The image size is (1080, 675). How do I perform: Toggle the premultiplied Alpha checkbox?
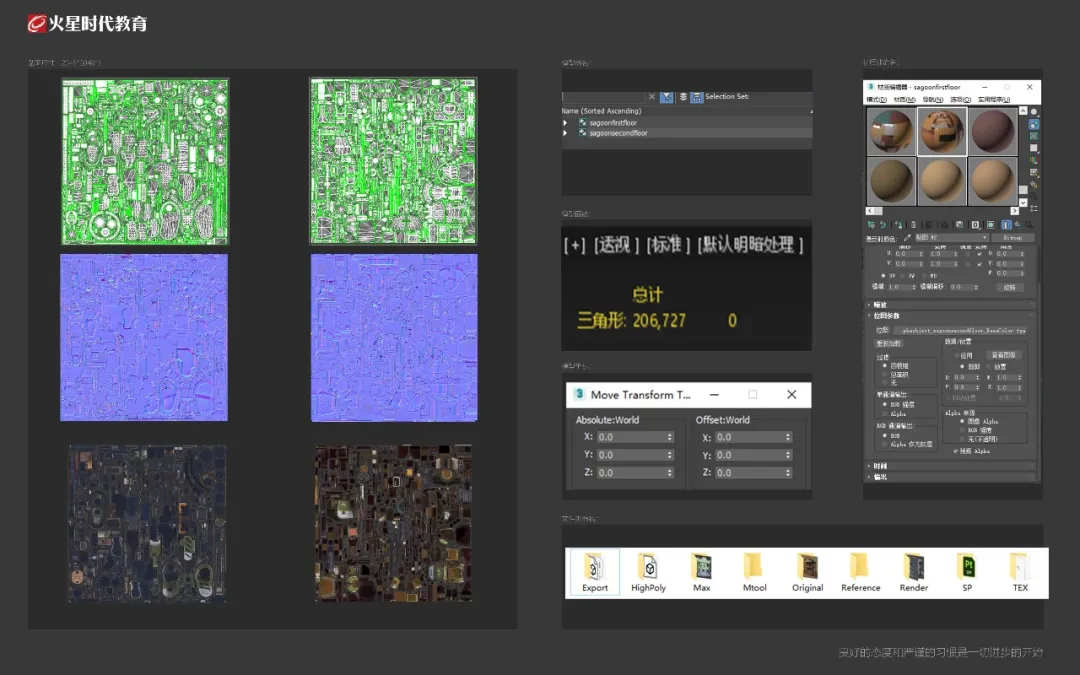point(955,451)
